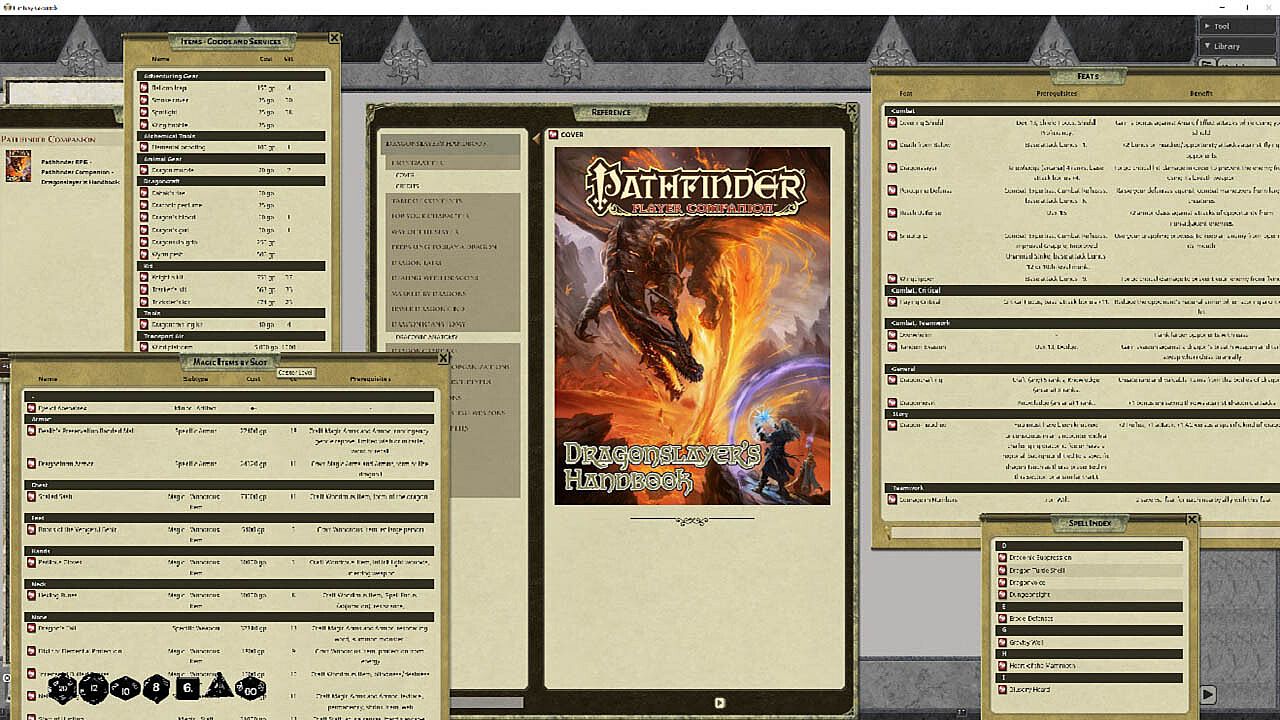Click the Prerequisites column header in Feats

pos(1057,94)
